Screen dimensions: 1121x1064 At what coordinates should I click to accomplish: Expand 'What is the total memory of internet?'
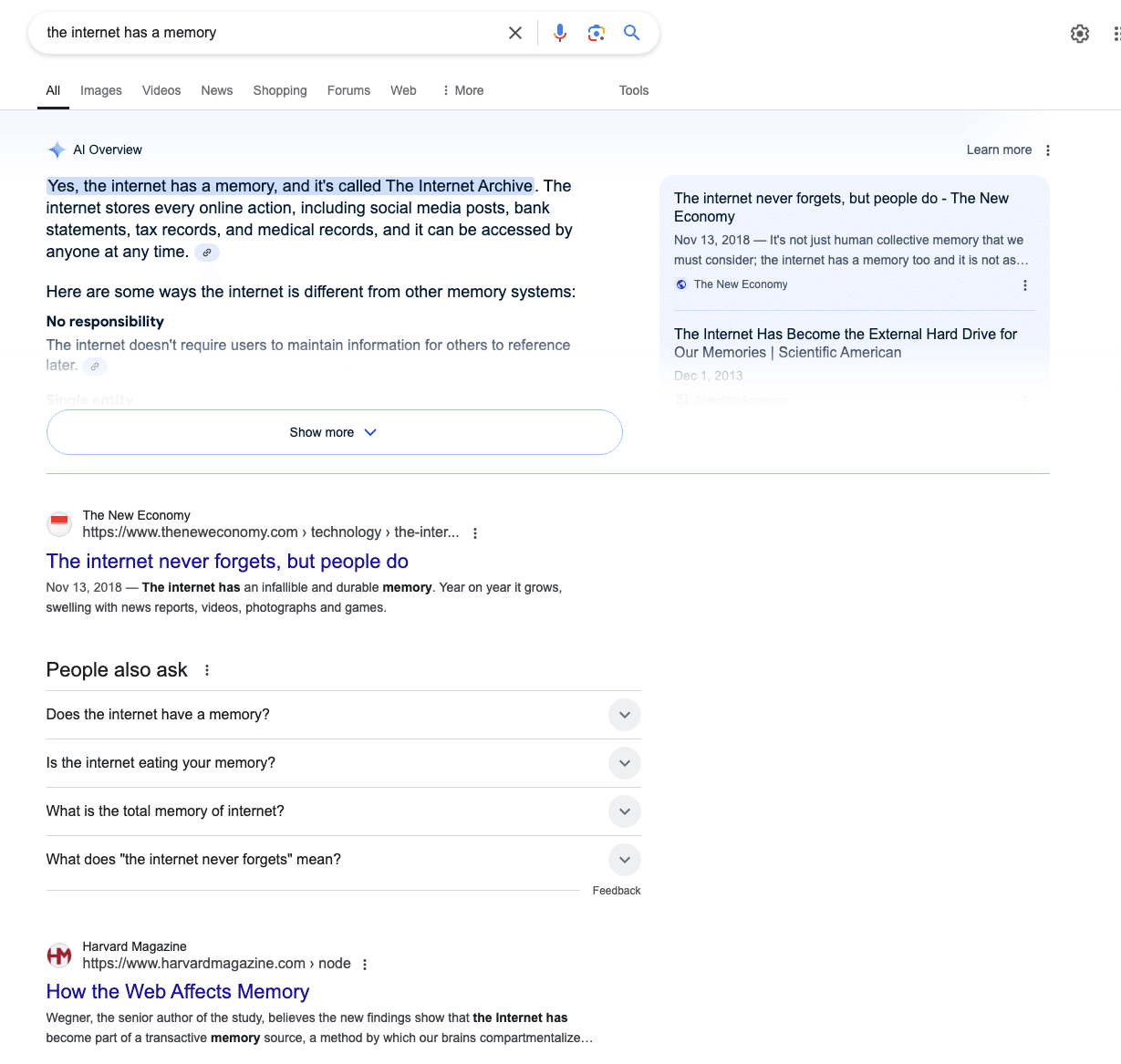343,811
